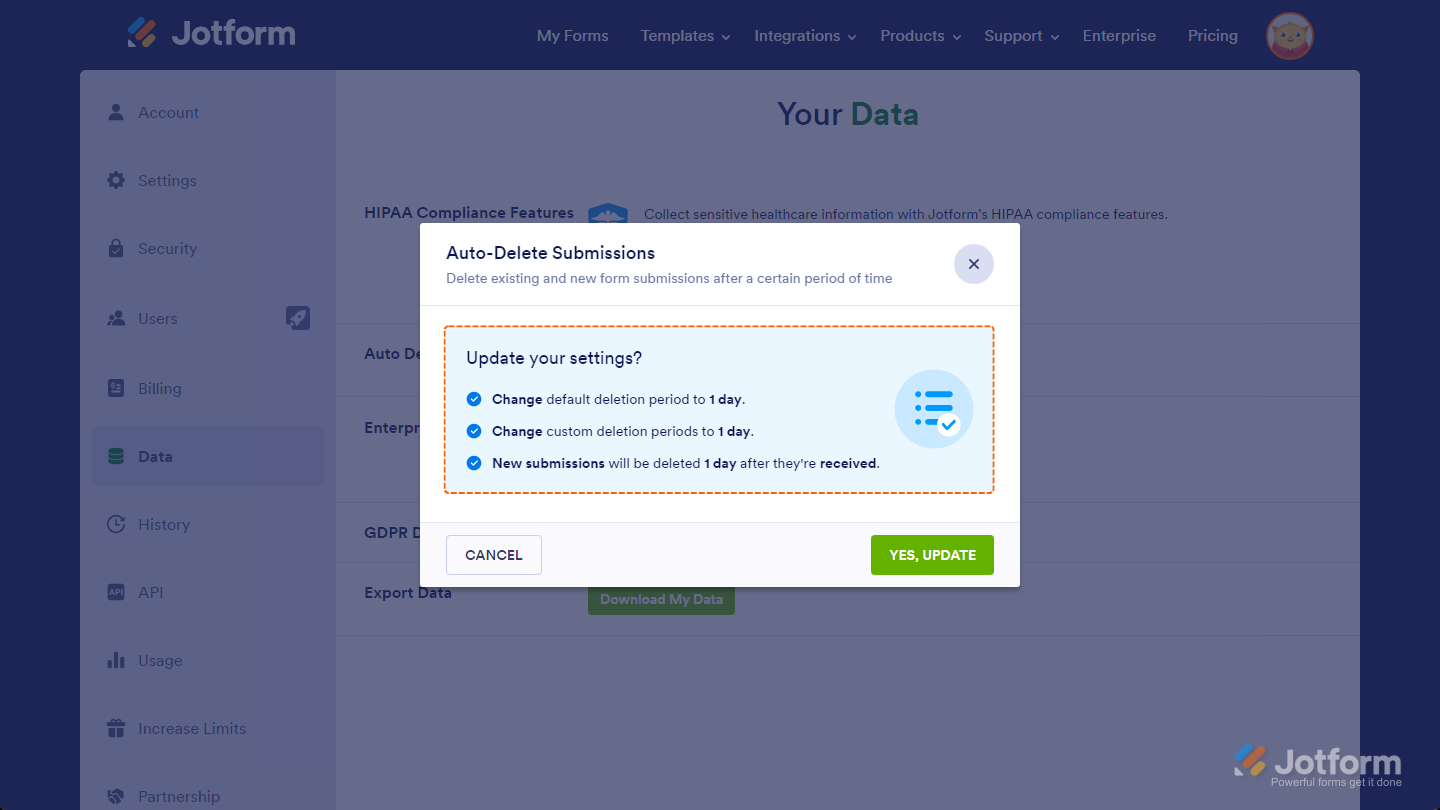Click the rocket badge next to Users
Screen dimensions: 1440x810
(x=298, y=318)
